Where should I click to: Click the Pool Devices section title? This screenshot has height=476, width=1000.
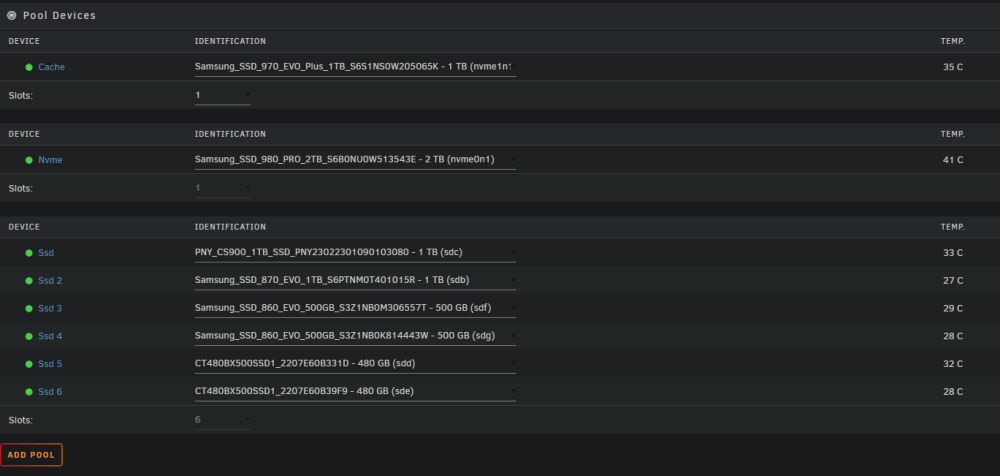(x=59, y=15)
